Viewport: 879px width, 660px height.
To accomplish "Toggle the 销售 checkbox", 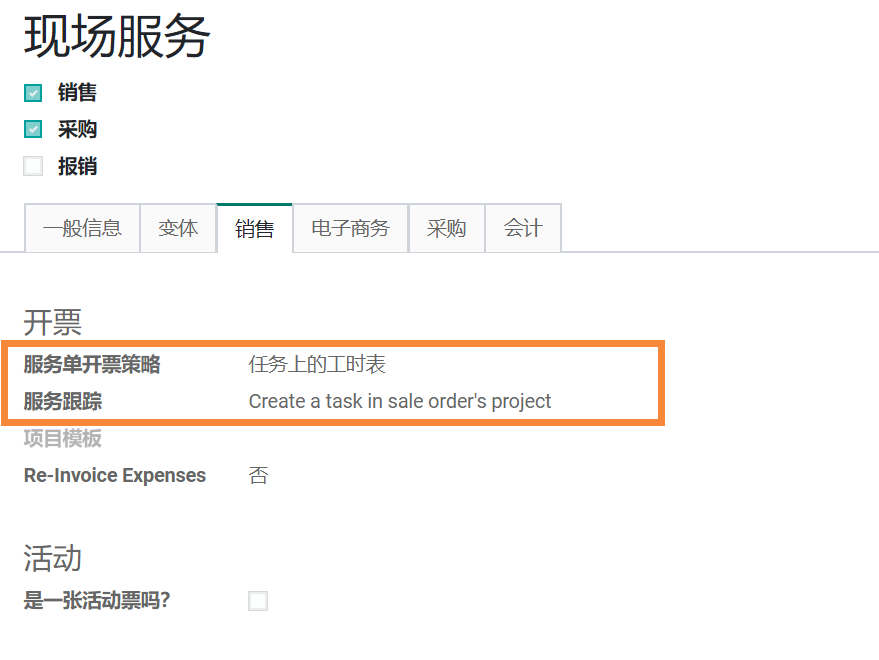I will click(x=33, y=93).
